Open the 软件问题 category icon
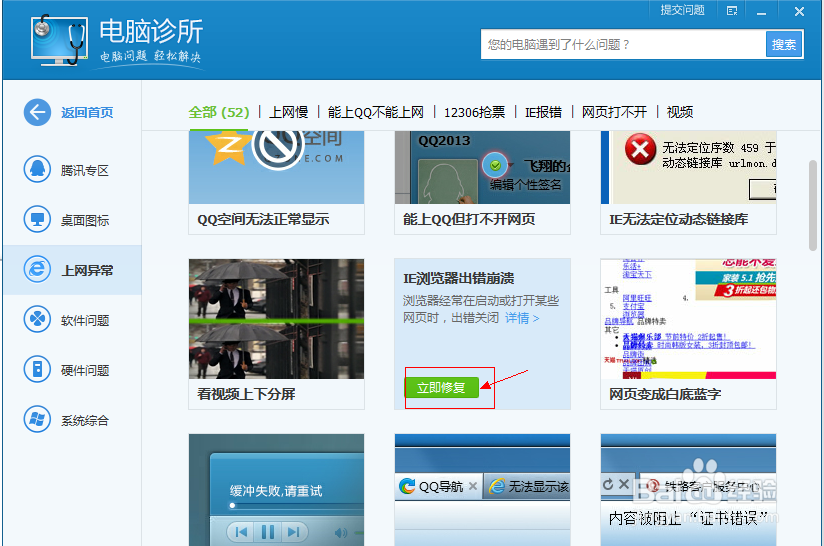Viewport: 824px width, 546px height. click(37, 320)
